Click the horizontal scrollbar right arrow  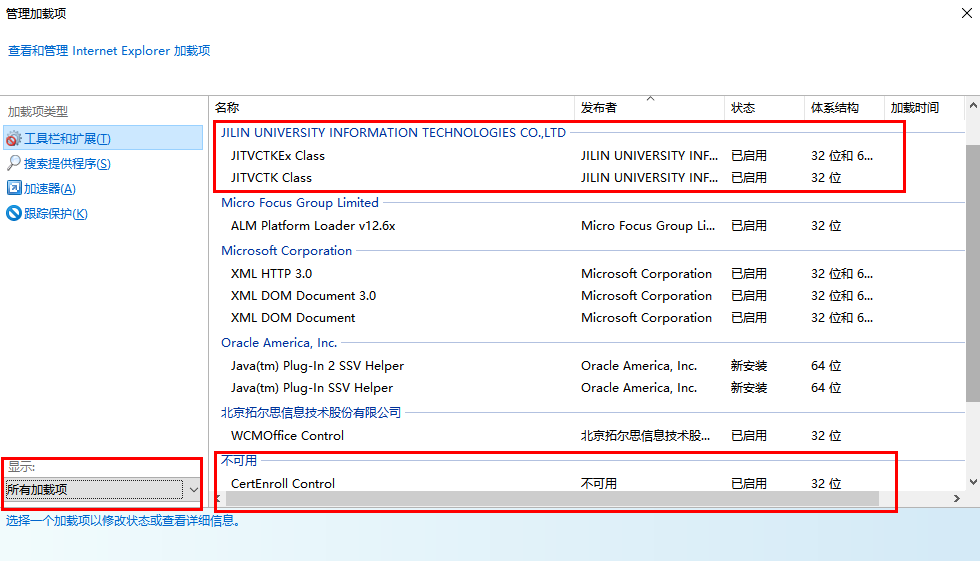956,498
